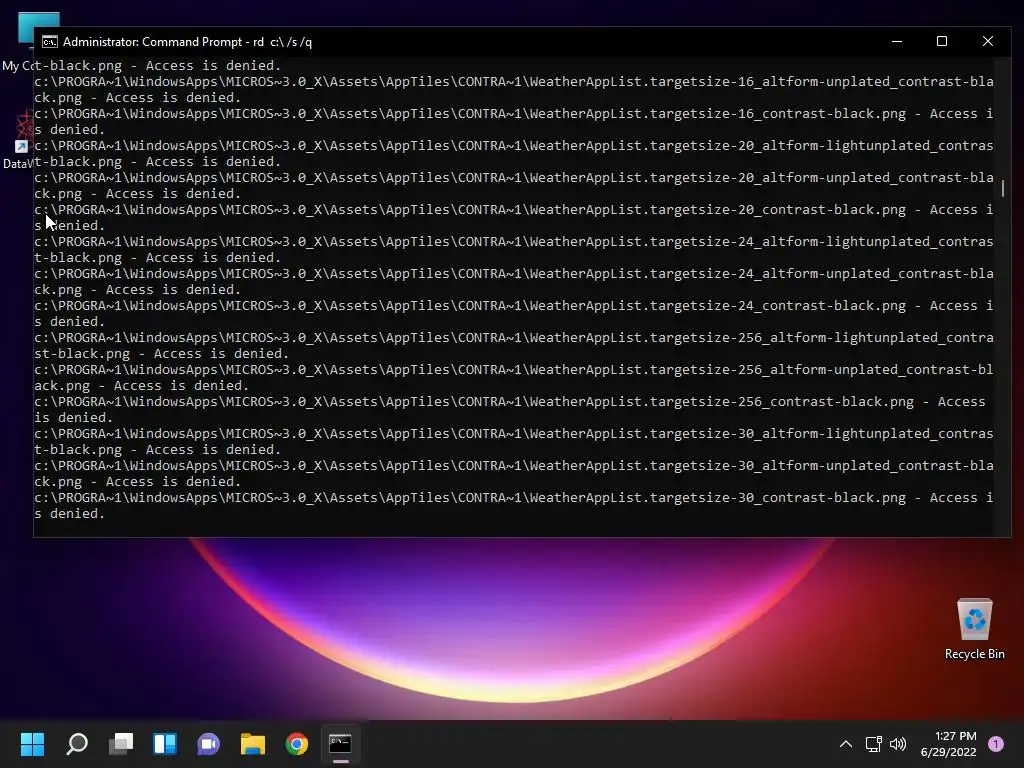
Task: Click the line 'WeatherAppList.targetsize-256_contrast-black.png'
Action: (722, 402)
